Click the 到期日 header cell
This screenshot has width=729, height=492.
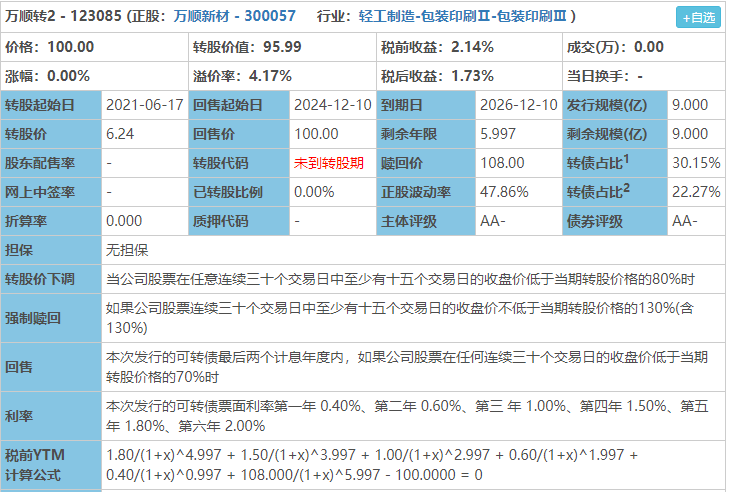pos(426,105)
